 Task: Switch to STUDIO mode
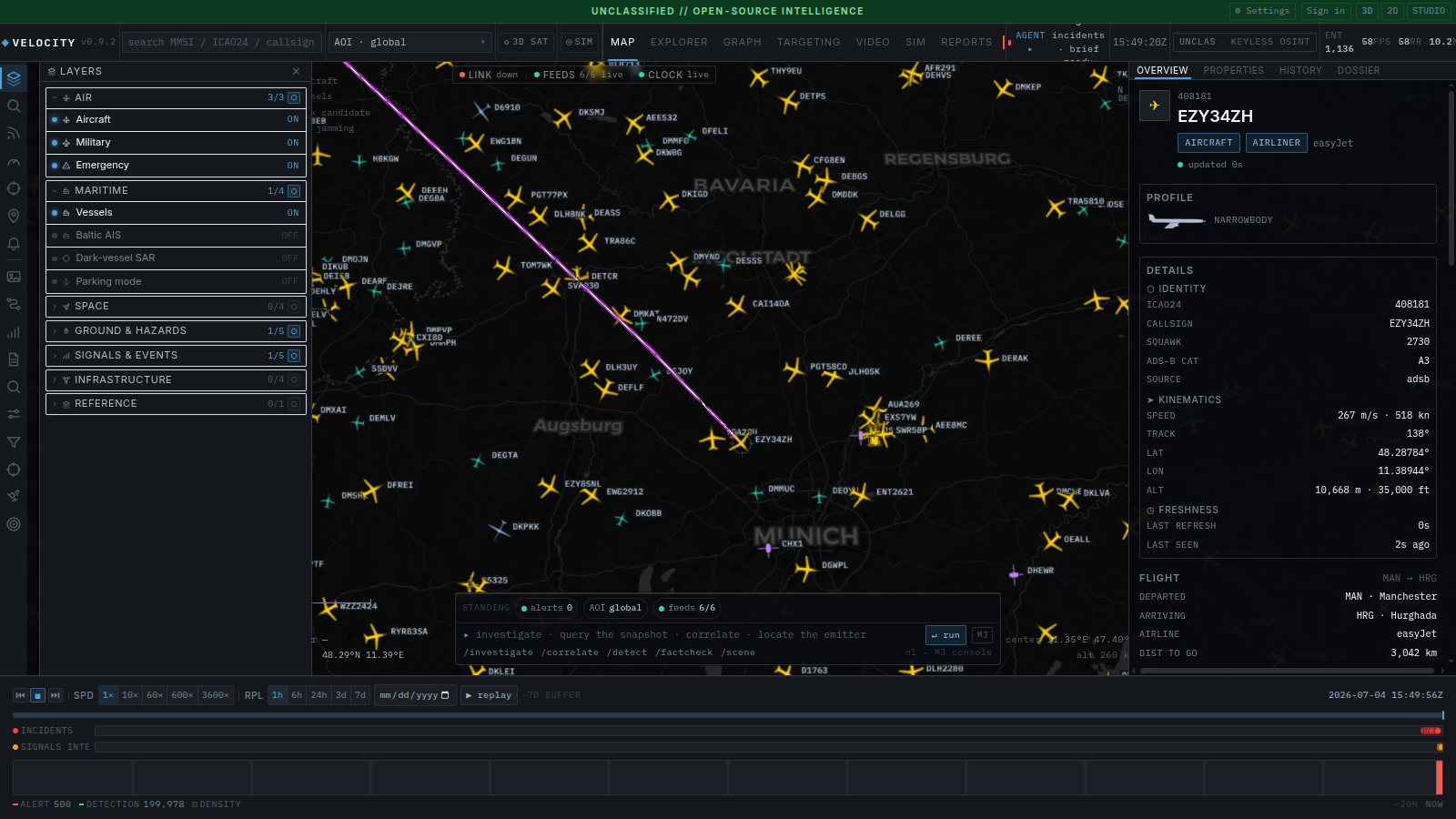pyautogui.click(x=1429, y=11)
